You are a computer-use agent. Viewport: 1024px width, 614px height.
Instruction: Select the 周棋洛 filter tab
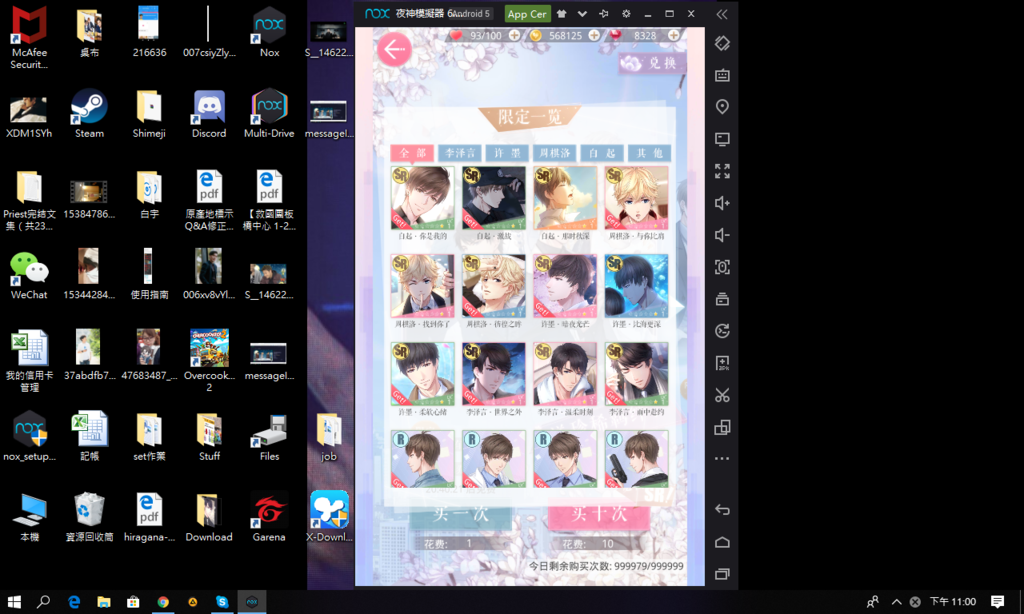[554, 153]
